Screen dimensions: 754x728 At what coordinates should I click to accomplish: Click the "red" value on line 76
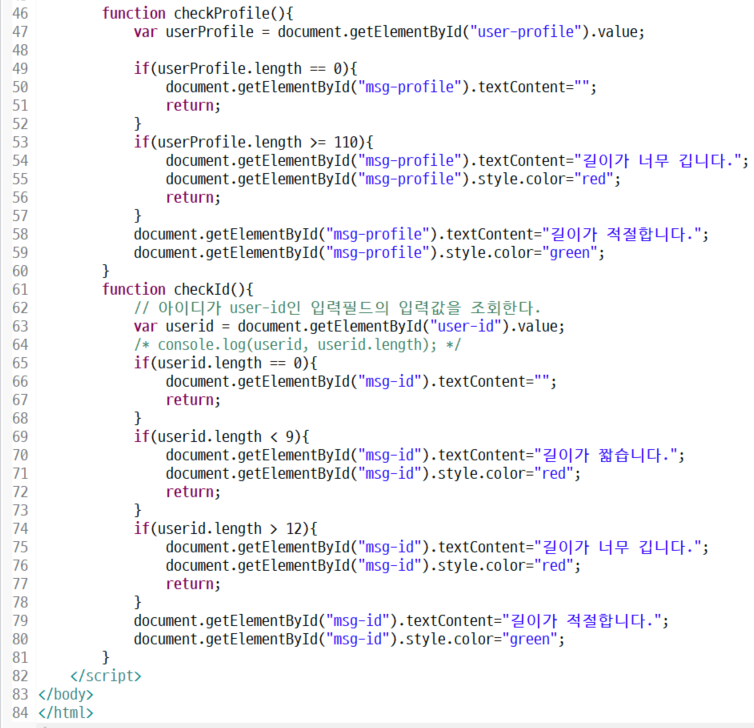click(553, 565)
